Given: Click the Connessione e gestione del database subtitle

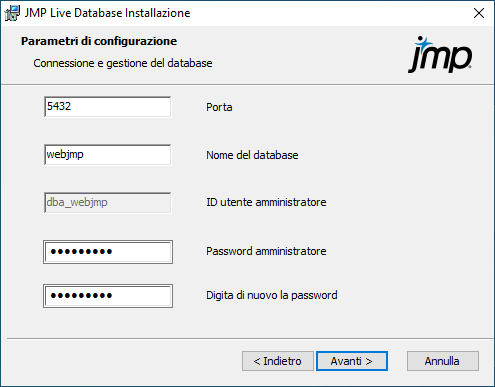Looking at the screenshot, I should 123,63.
